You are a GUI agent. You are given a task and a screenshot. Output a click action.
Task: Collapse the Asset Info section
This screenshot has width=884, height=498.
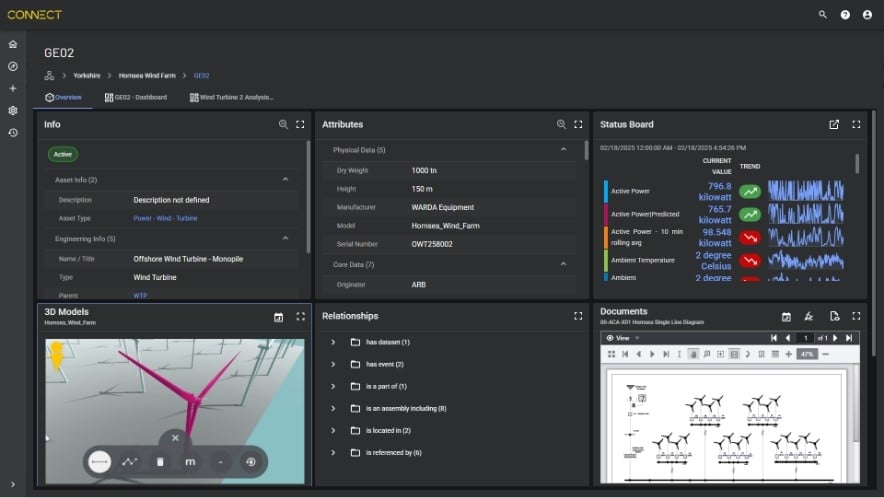286,180
